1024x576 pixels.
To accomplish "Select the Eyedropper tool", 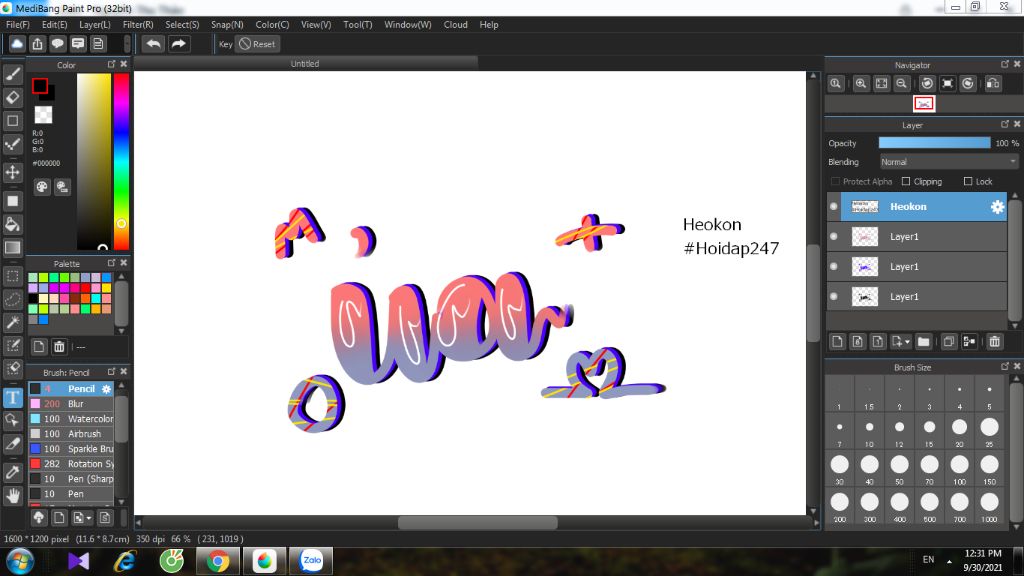I will [x=12, y=472].
